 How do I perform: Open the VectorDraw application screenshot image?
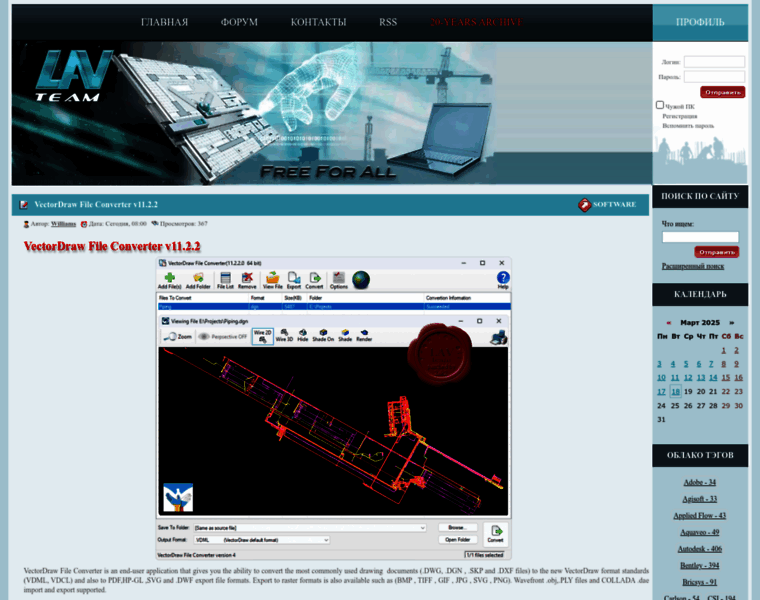pyautogui.click(x=333, y=409)
